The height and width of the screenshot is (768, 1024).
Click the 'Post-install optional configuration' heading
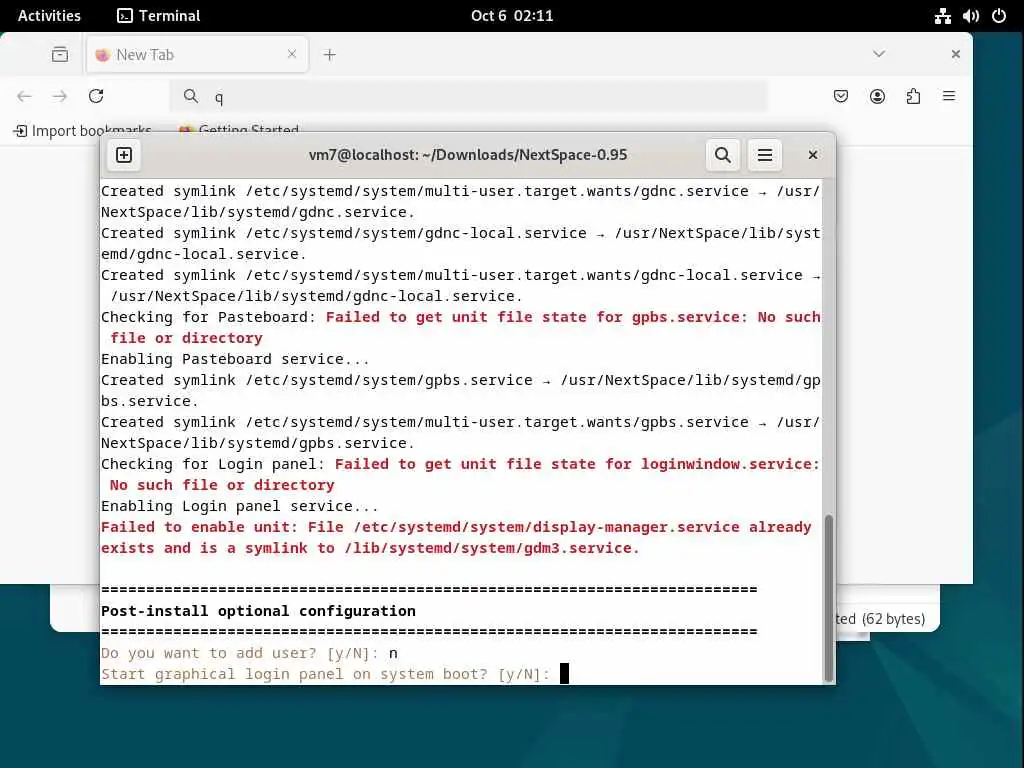(x=258, y=611)
